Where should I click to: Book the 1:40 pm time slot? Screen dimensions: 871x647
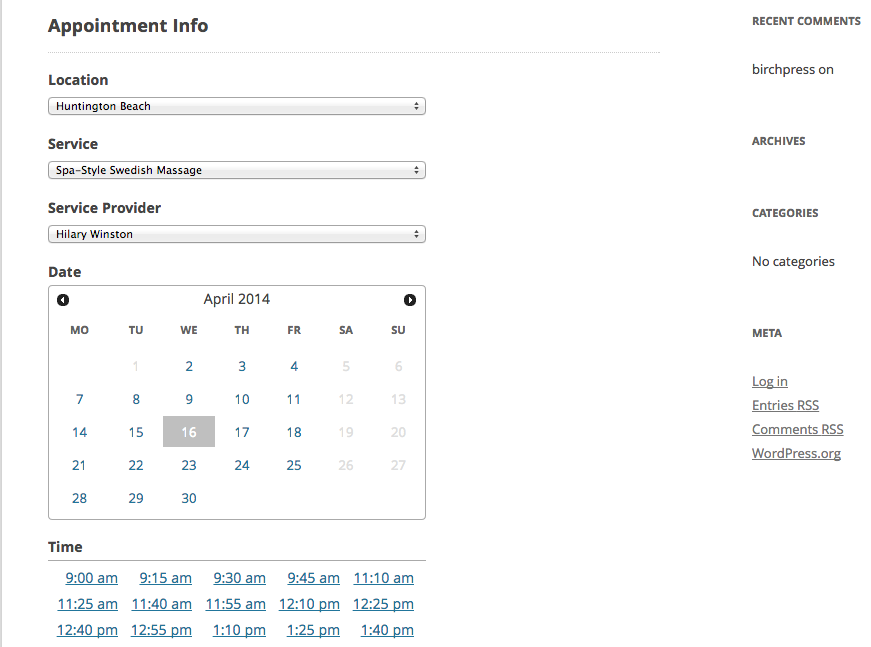tap(387, 630)
